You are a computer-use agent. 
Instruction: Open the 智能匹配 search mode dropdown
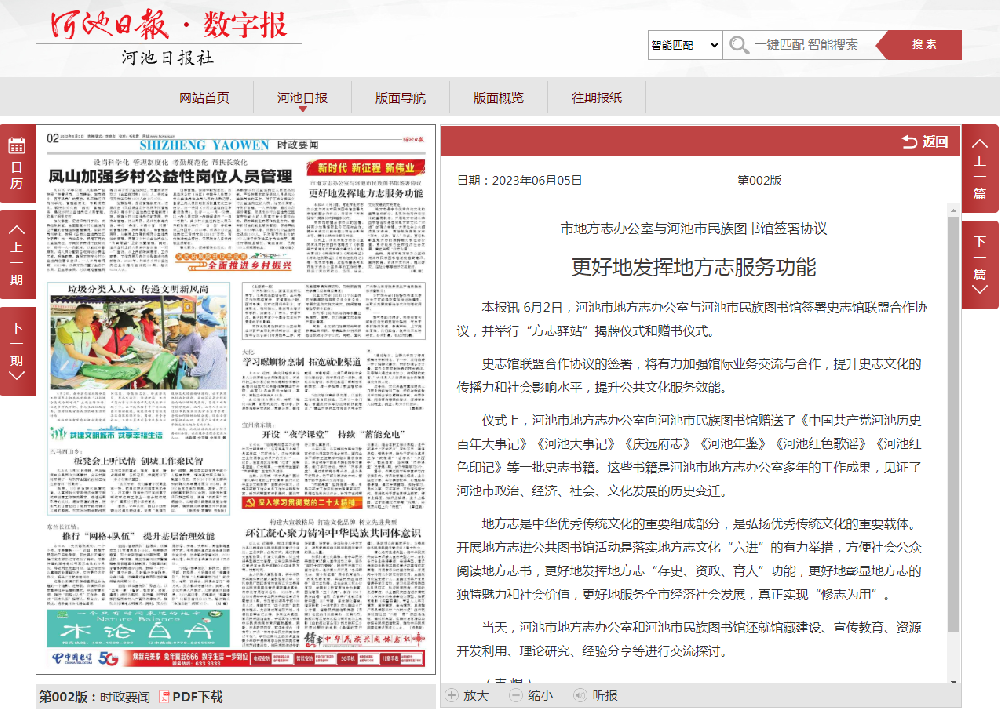(685, 45)
